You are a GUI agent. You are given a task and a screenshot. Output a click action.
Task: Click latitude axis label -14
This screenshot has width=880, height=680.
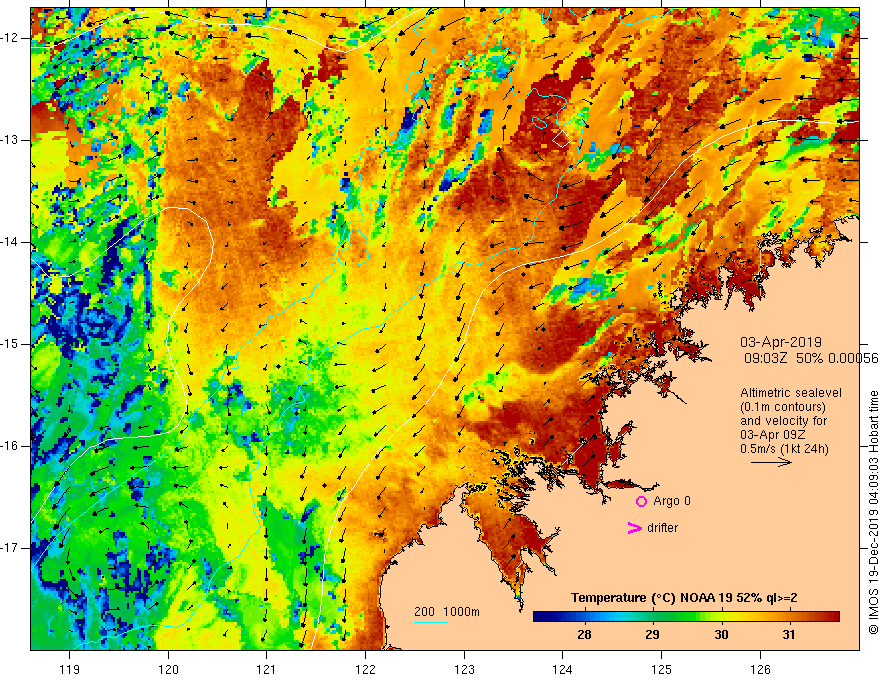[x=10, y=242]
